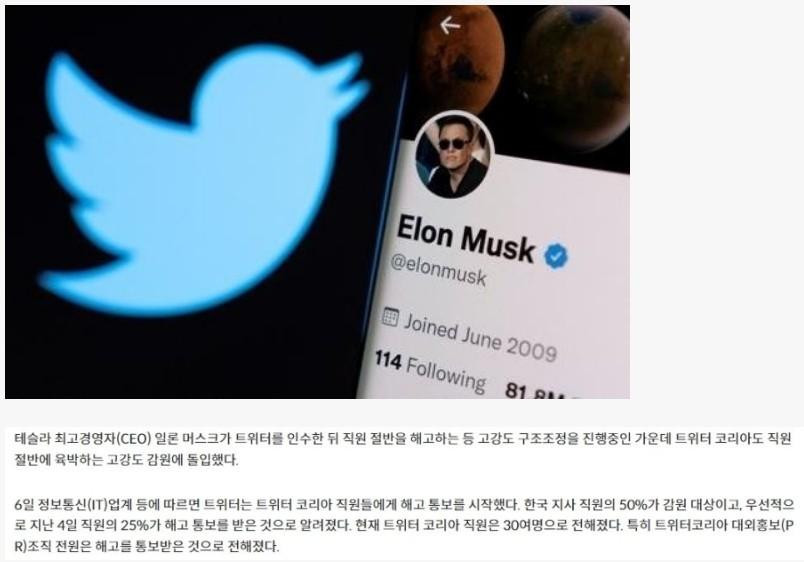Click the article paragraph starting with 테슬라 최고경영자

coord(403,449)
